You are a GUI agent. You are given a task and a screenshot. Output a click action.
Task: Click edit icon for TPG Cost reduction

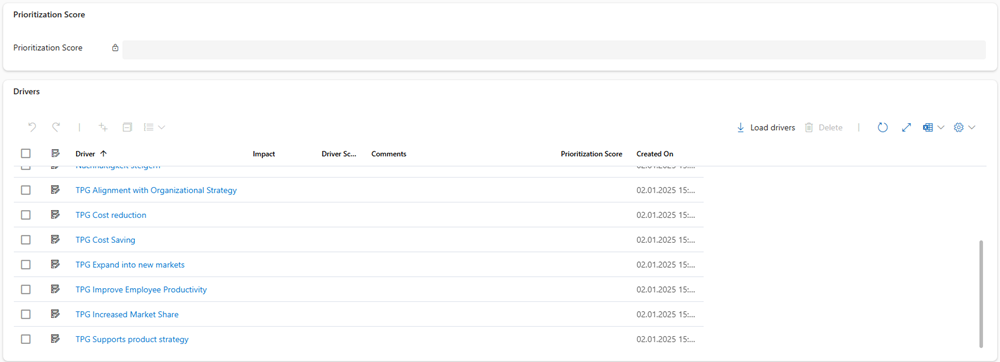55,215
